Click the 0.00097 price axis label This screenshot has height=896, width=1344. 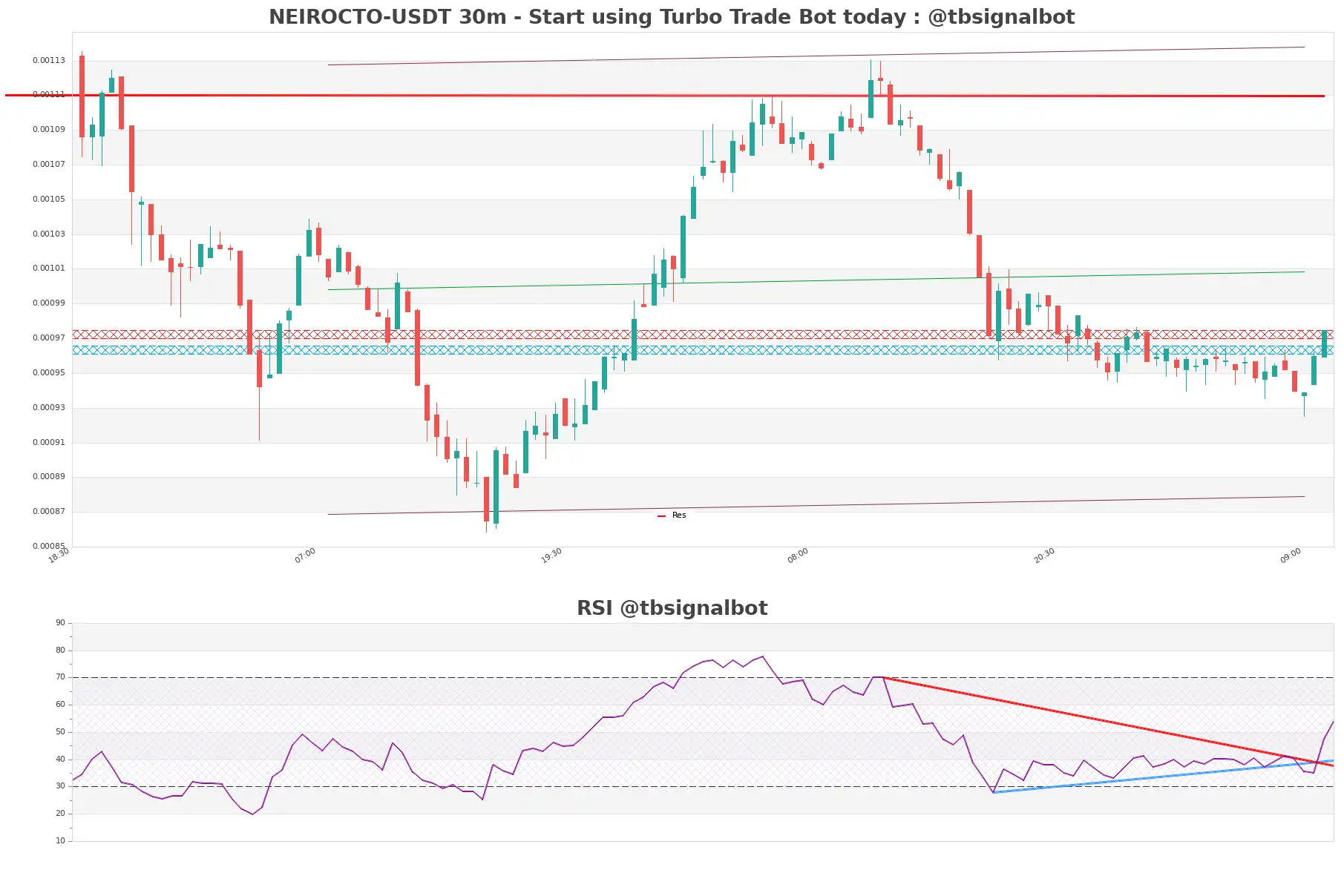48,338
